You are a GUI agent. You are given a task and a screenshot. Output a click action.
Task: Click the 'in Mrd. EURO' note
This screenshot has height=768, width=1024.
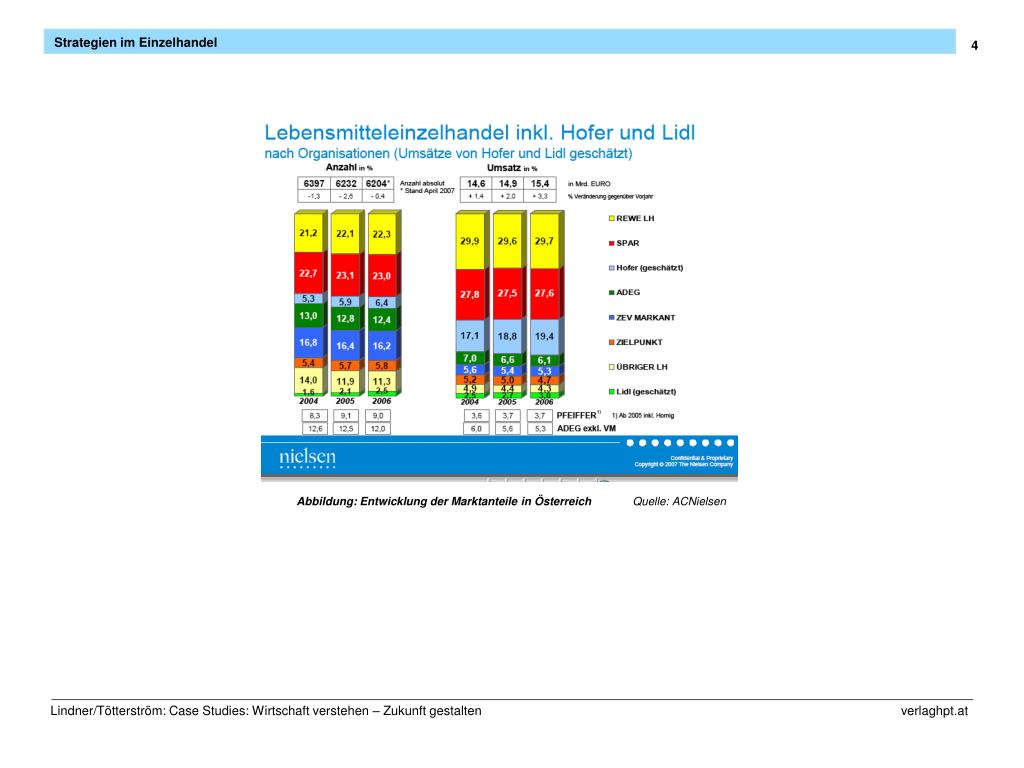coord(589,184)
